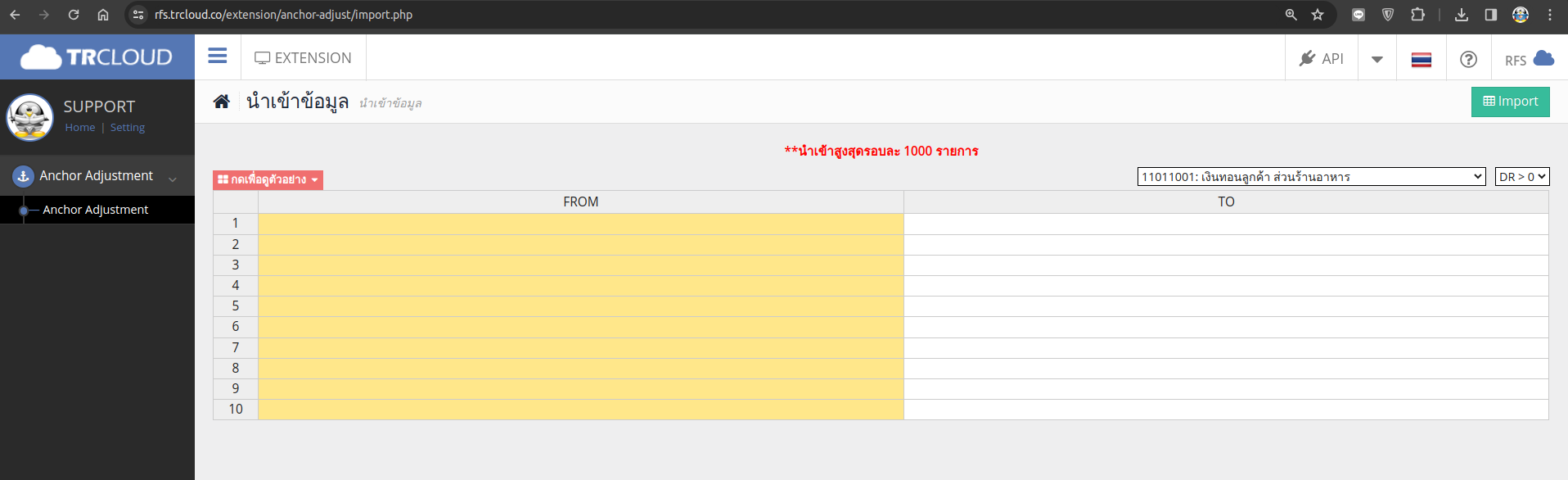Toggle the browser side panel icon
1568x480 pixels.
pyautogui.click(x=1491, y=15)
